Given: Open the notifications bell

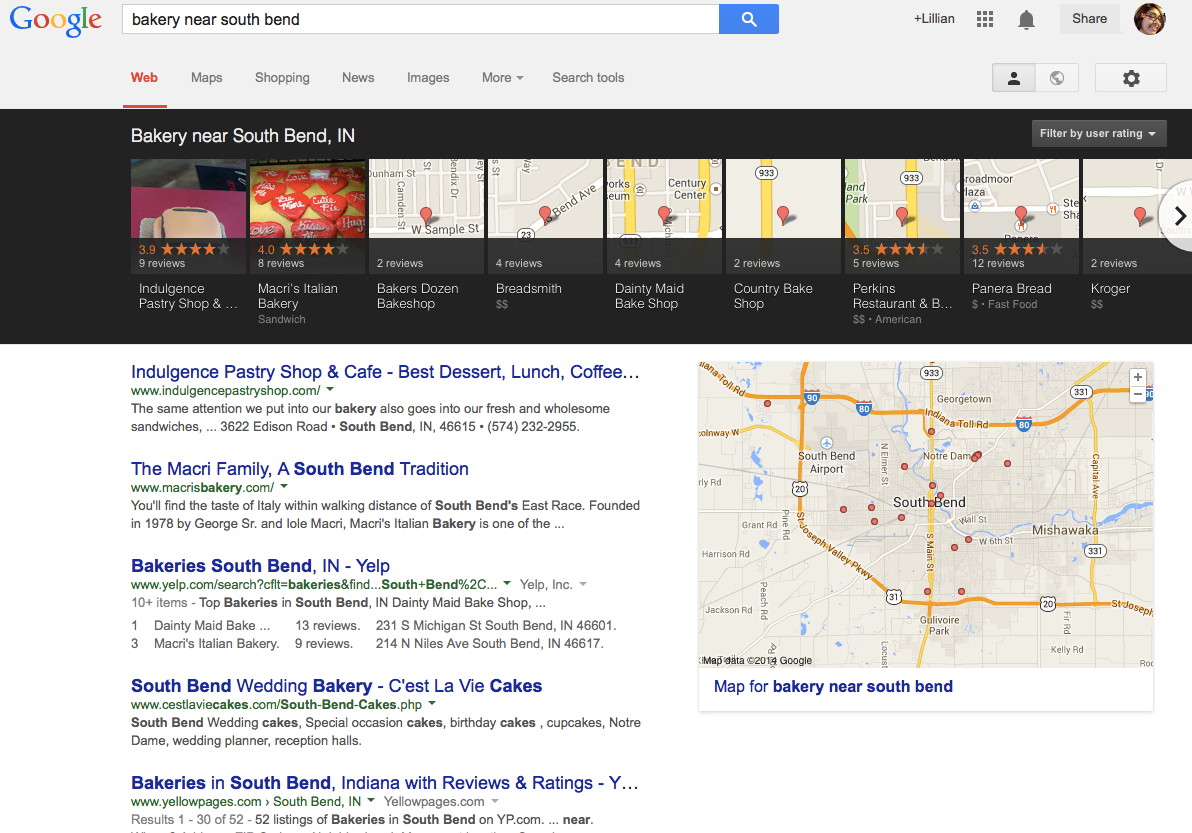Looking at the screenshot, I should (x=1026, y=19).
